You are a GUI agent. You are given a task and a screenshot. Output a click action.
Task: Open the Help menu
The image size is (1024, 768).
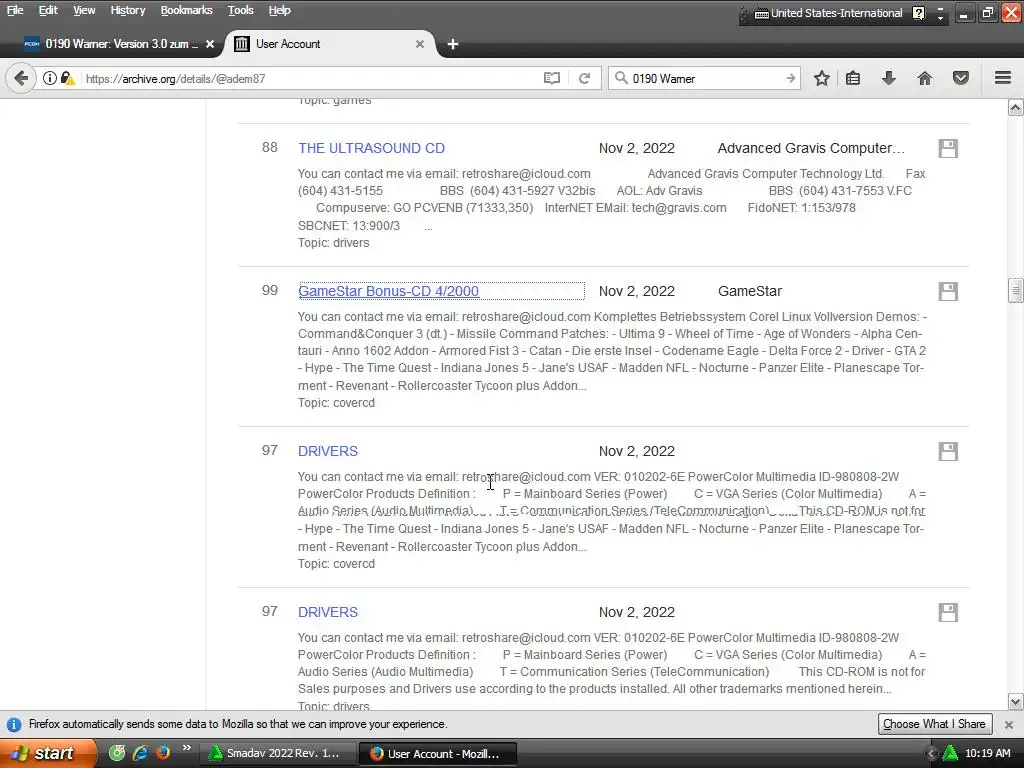(x=280, y=10)
